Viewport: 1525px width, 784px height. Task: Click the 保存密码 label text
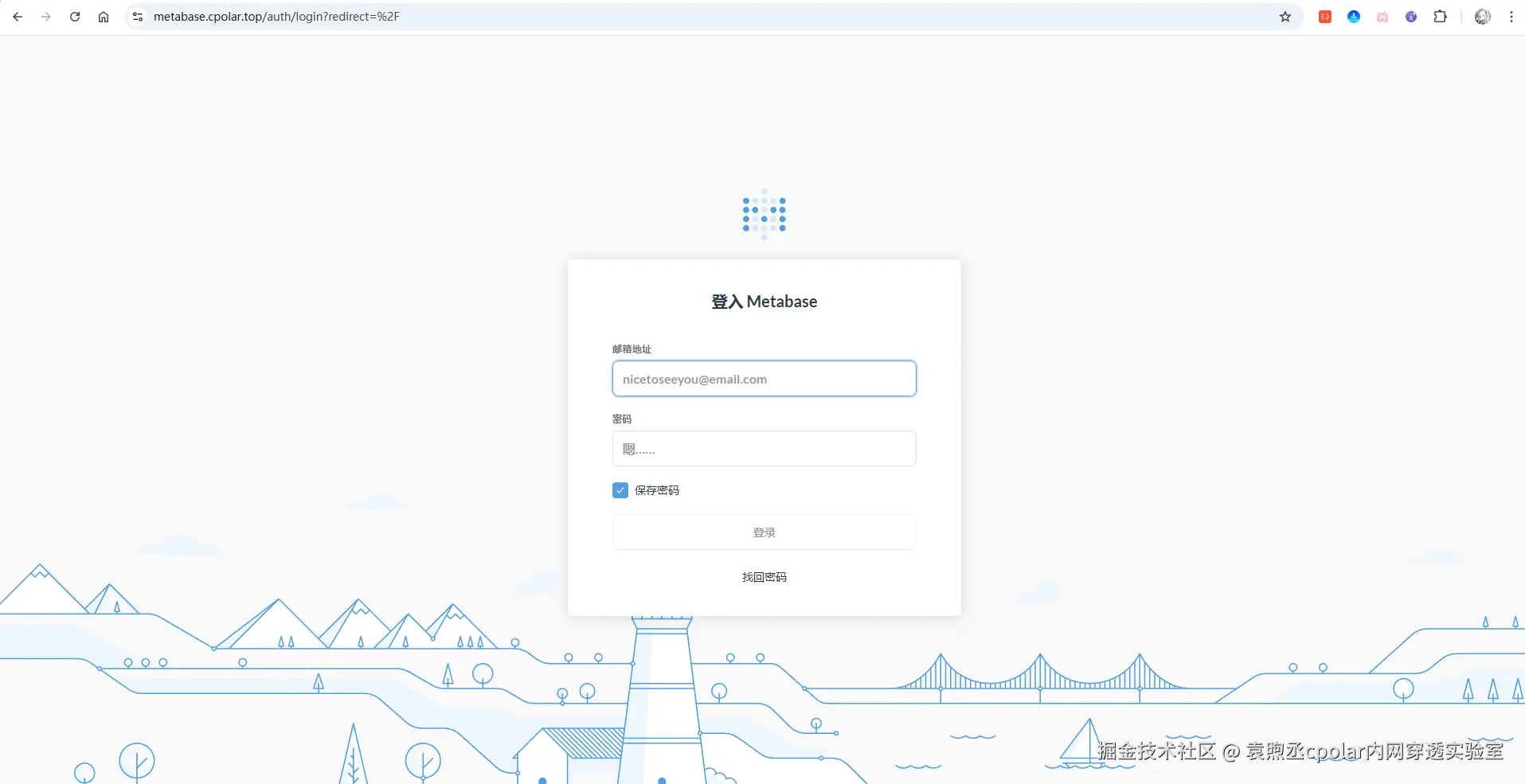pyautogui.click(x=657, y=490)
